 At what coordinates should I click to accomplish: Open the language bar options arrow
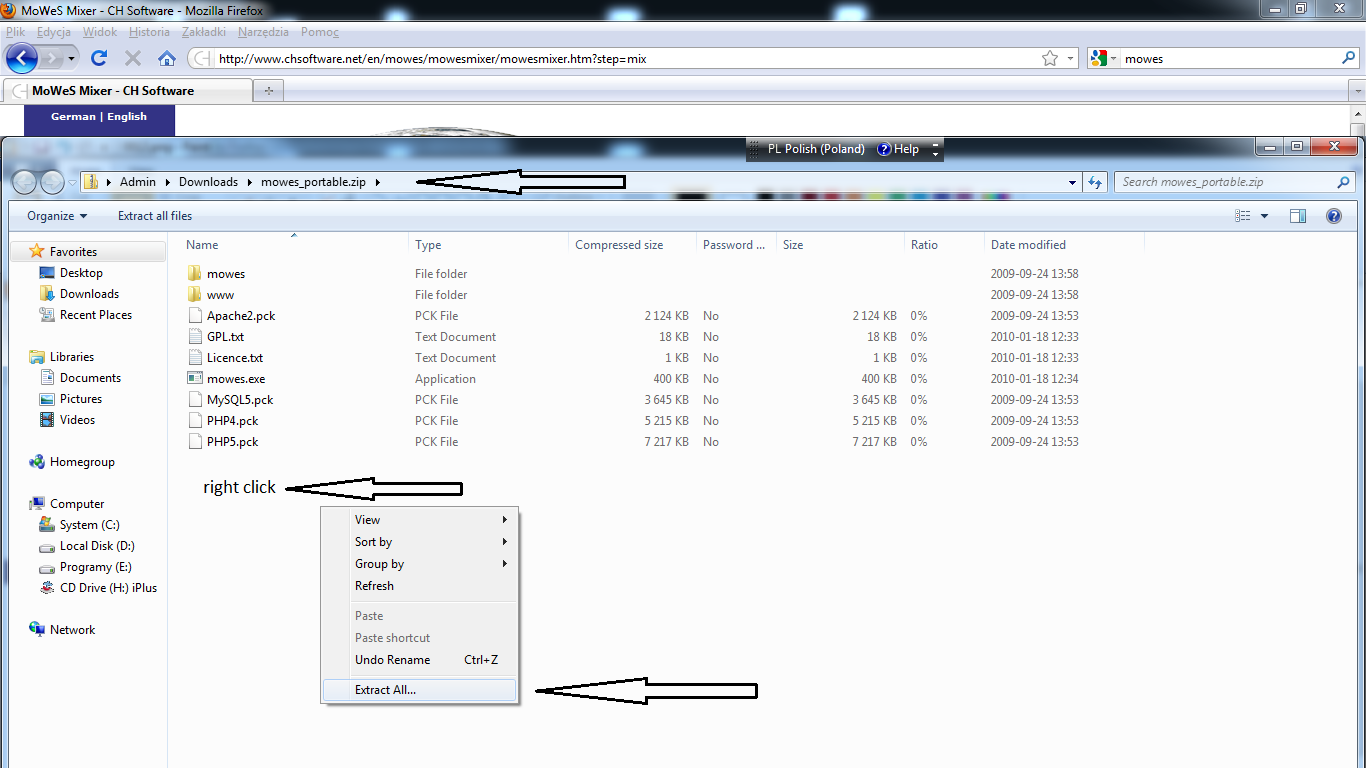tap(935, 153)
